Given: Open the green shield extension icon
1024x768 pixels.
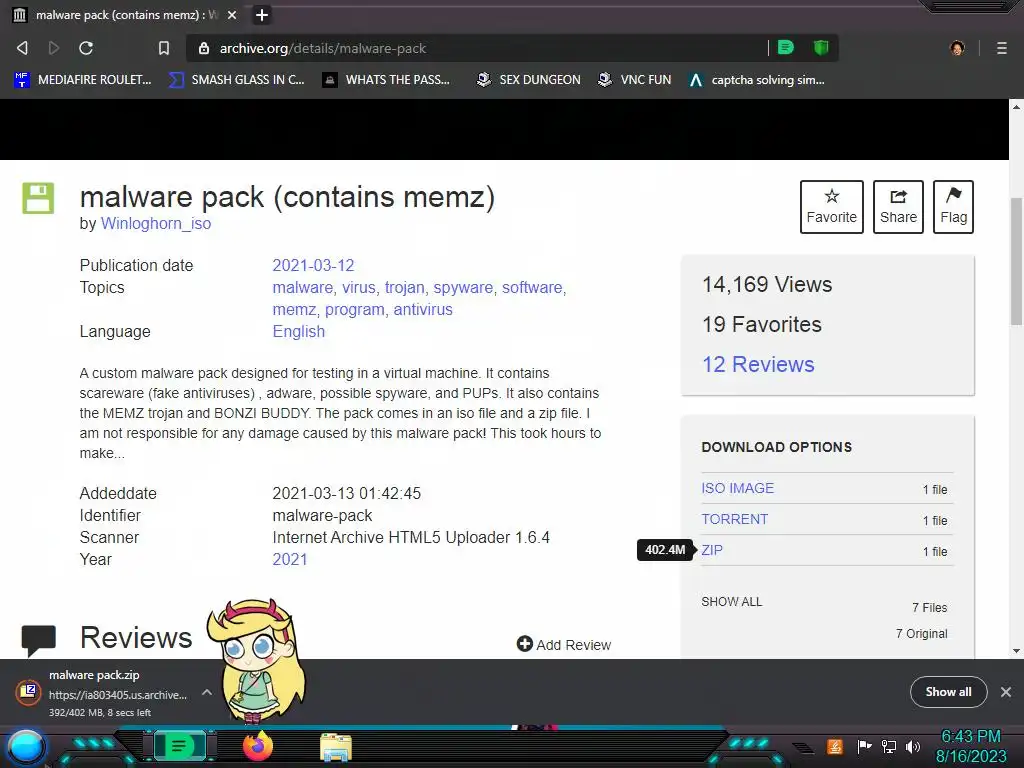Looking at the screenshot, I should pyautogui.click(x=821, y=48).
